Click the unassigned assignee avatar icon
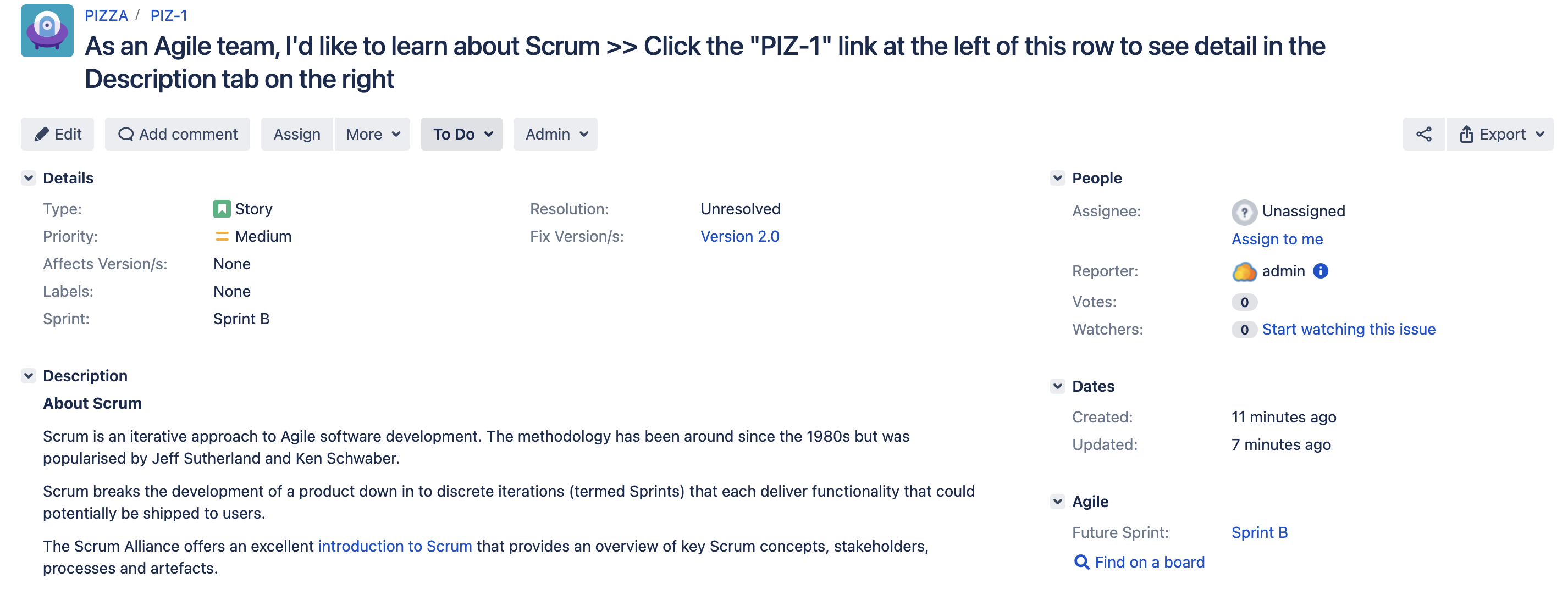 point(1244,212)
